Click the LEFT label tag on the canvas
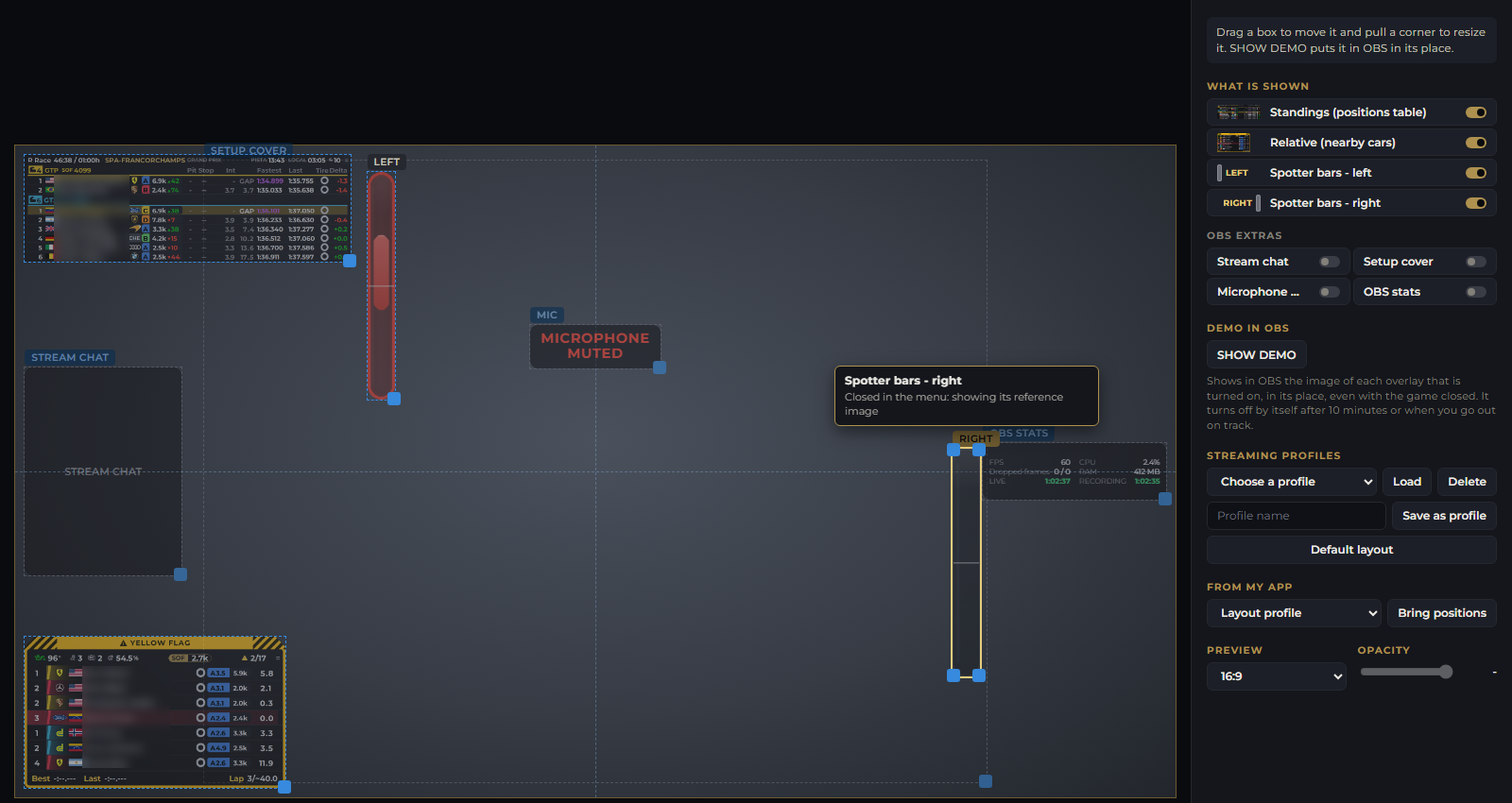Screen dimensions: 1512x803 click(387, 162)
